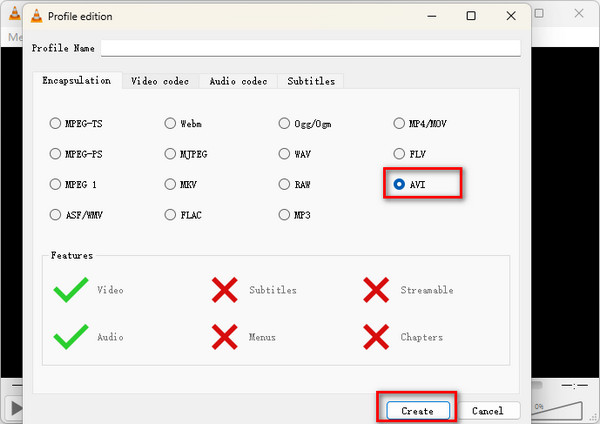Screen dimensions: 600x424
Task: Open the Audio codec tab
Action: pyautogui.click(x=237, y=81)
